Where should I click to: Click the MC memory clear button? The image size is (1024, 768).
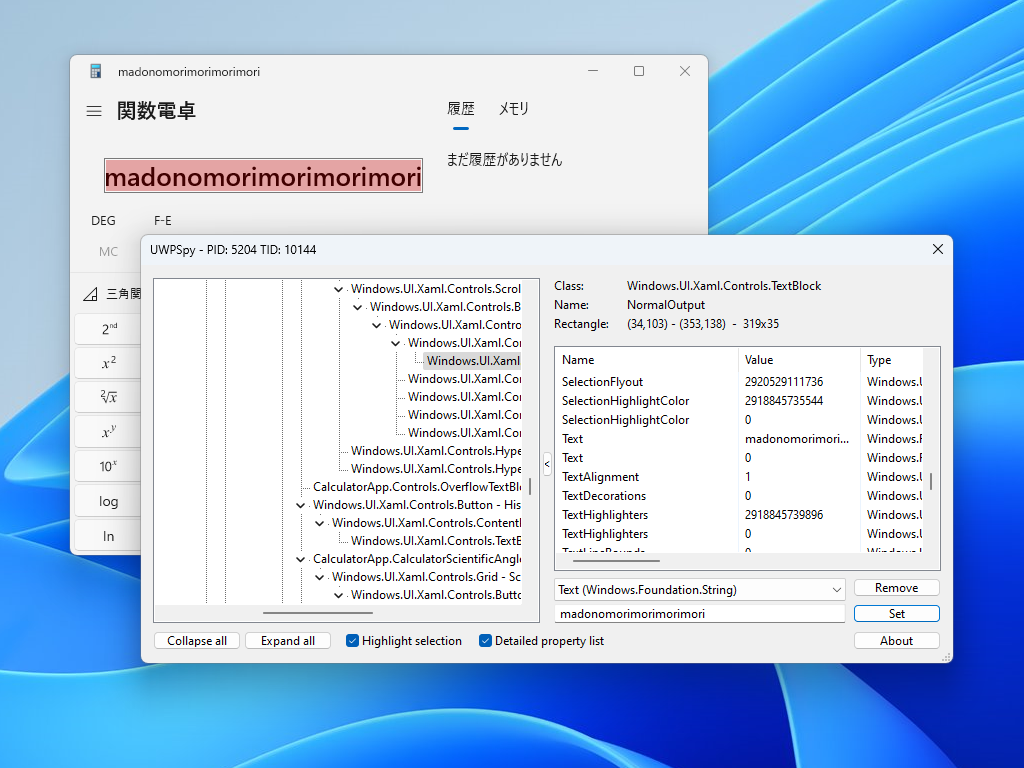coord(108,251)
